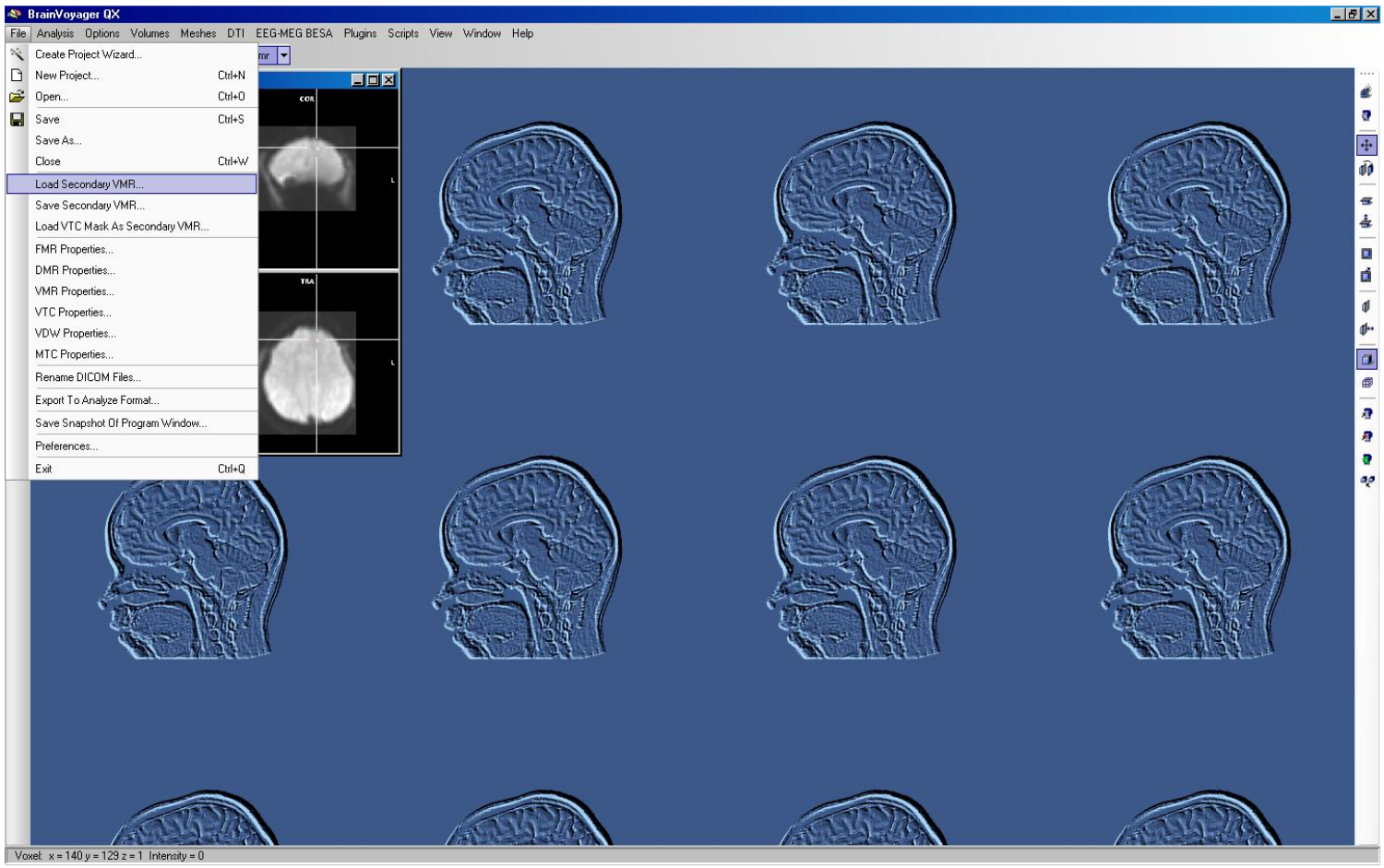The height and width of the screenshot is (868, 1384).
Task: Open the File menu
Action: pos(18,33)
